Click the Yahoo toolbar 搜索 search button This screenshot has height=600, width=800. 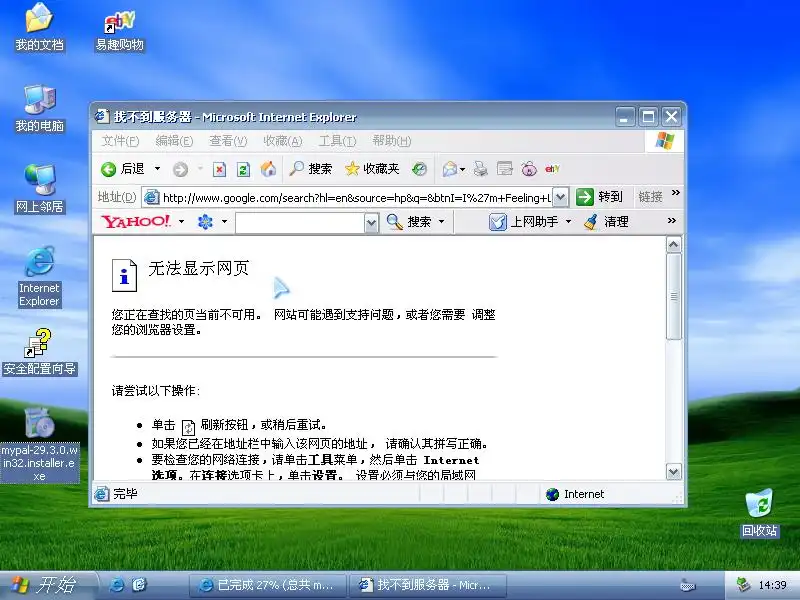click(409, 222)
